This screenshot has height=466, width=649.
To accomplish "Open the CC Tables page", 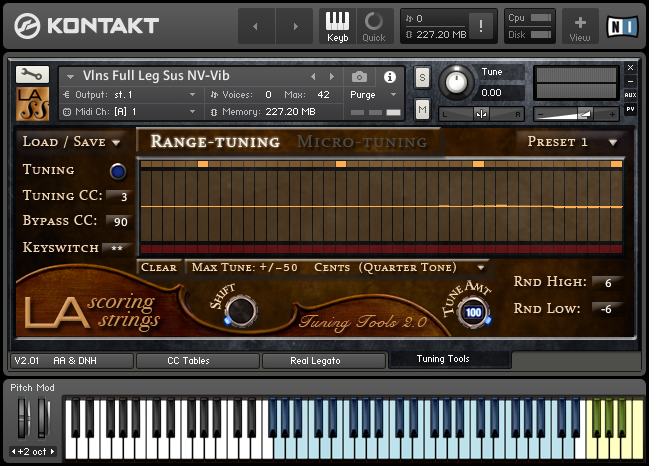I will (x=188, y=361).
